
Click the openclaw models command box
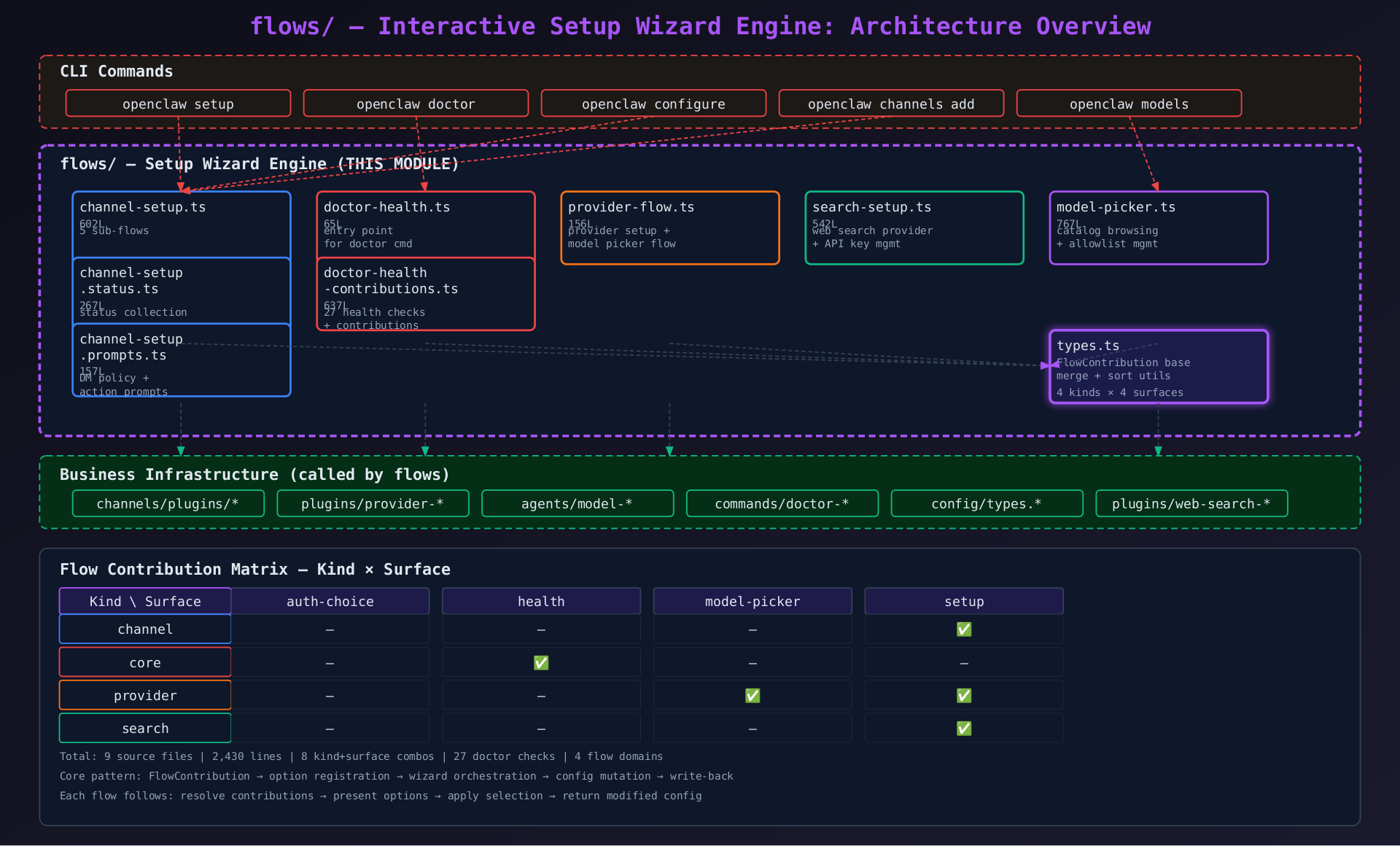pos(1129,104)
